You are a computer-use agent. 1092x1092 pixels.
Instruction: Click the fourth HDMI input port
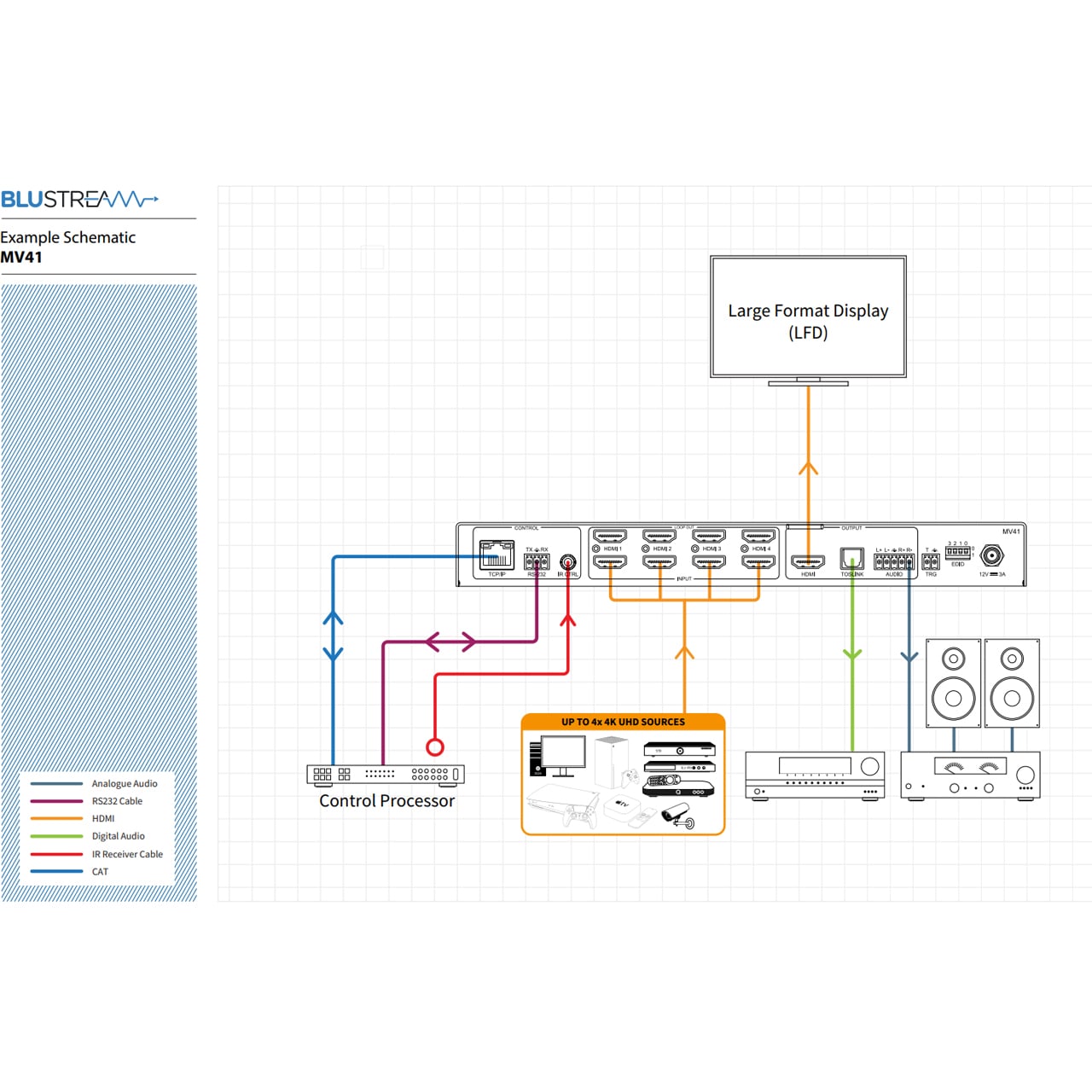coord(758,562)
